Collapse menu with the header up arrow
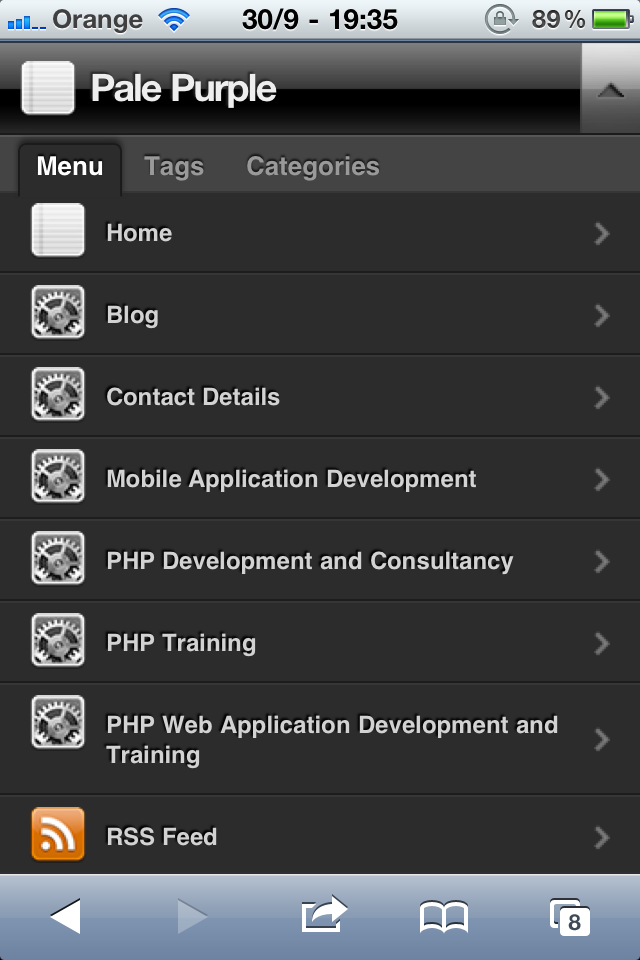The image size is (640, 960). [x=610, y=89]
